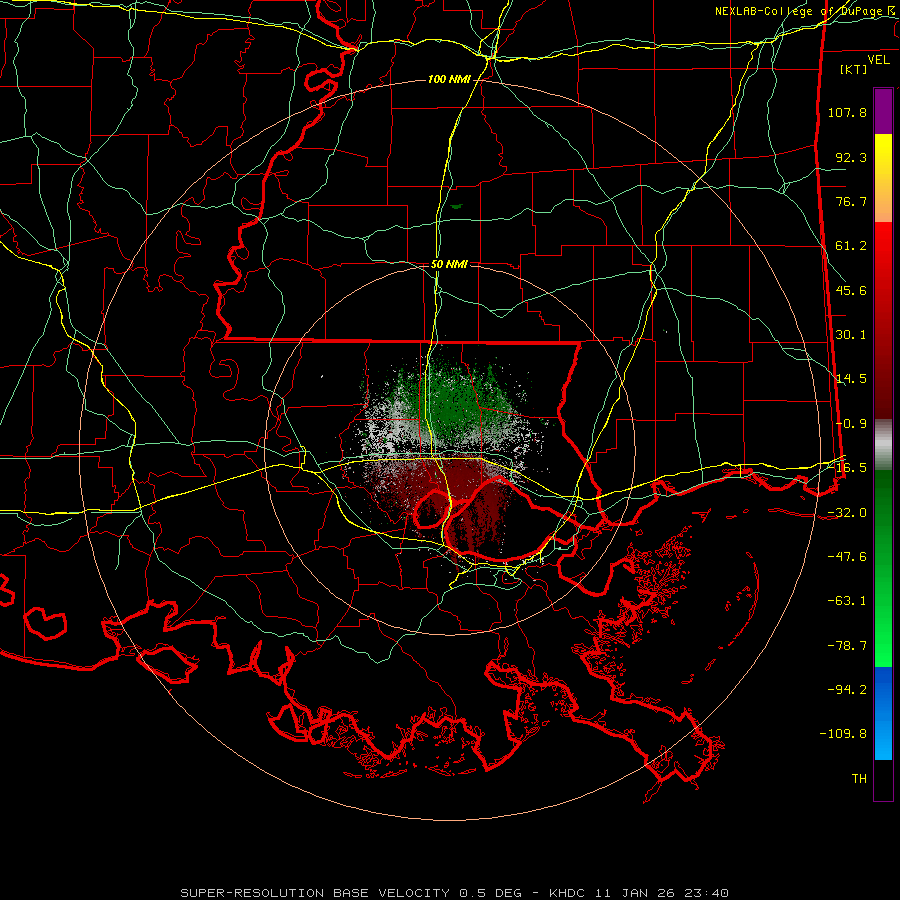The width and height of the screenshot is (900, 900).
Task: Click the 50 NMI range ring label
Action: coord(449,264)
